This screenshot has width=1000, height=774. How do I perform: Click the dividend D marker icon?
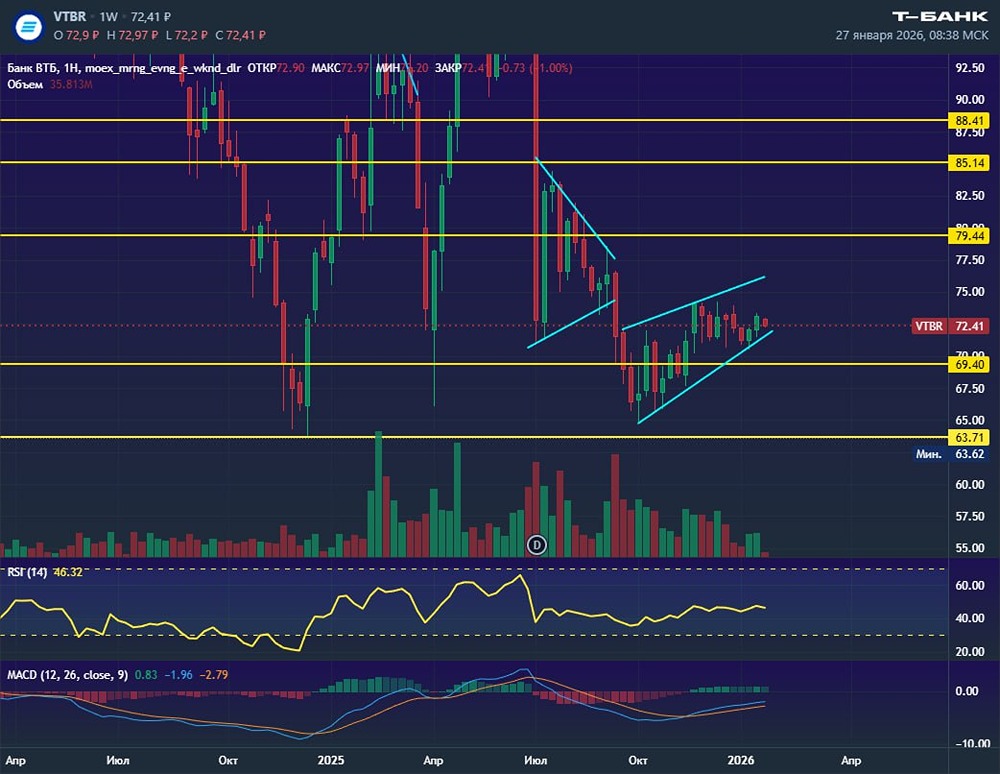(537, 545)
